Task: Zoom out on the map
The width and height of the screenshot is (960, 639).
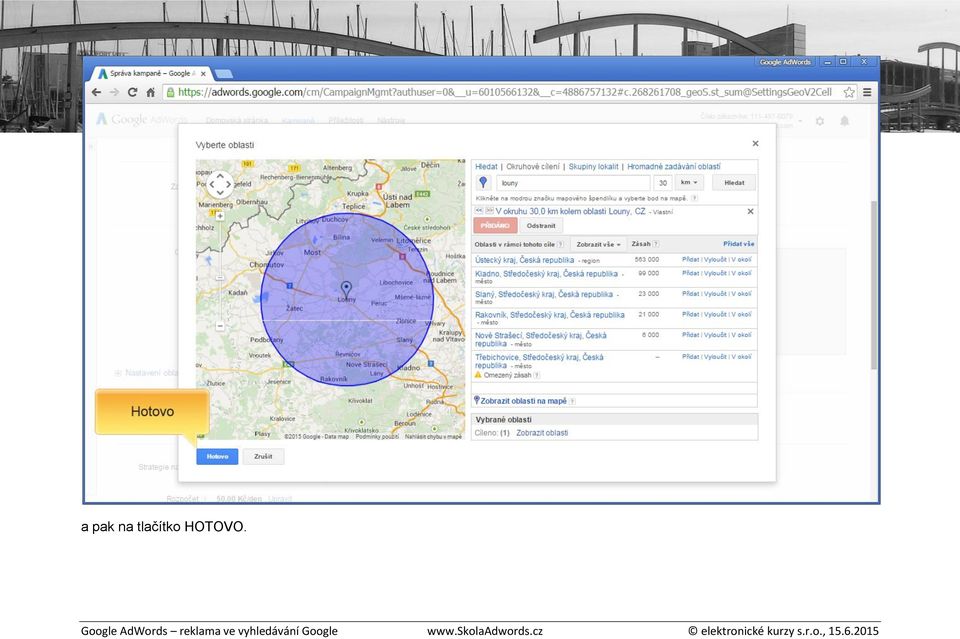Action: (x=220, y=326)
